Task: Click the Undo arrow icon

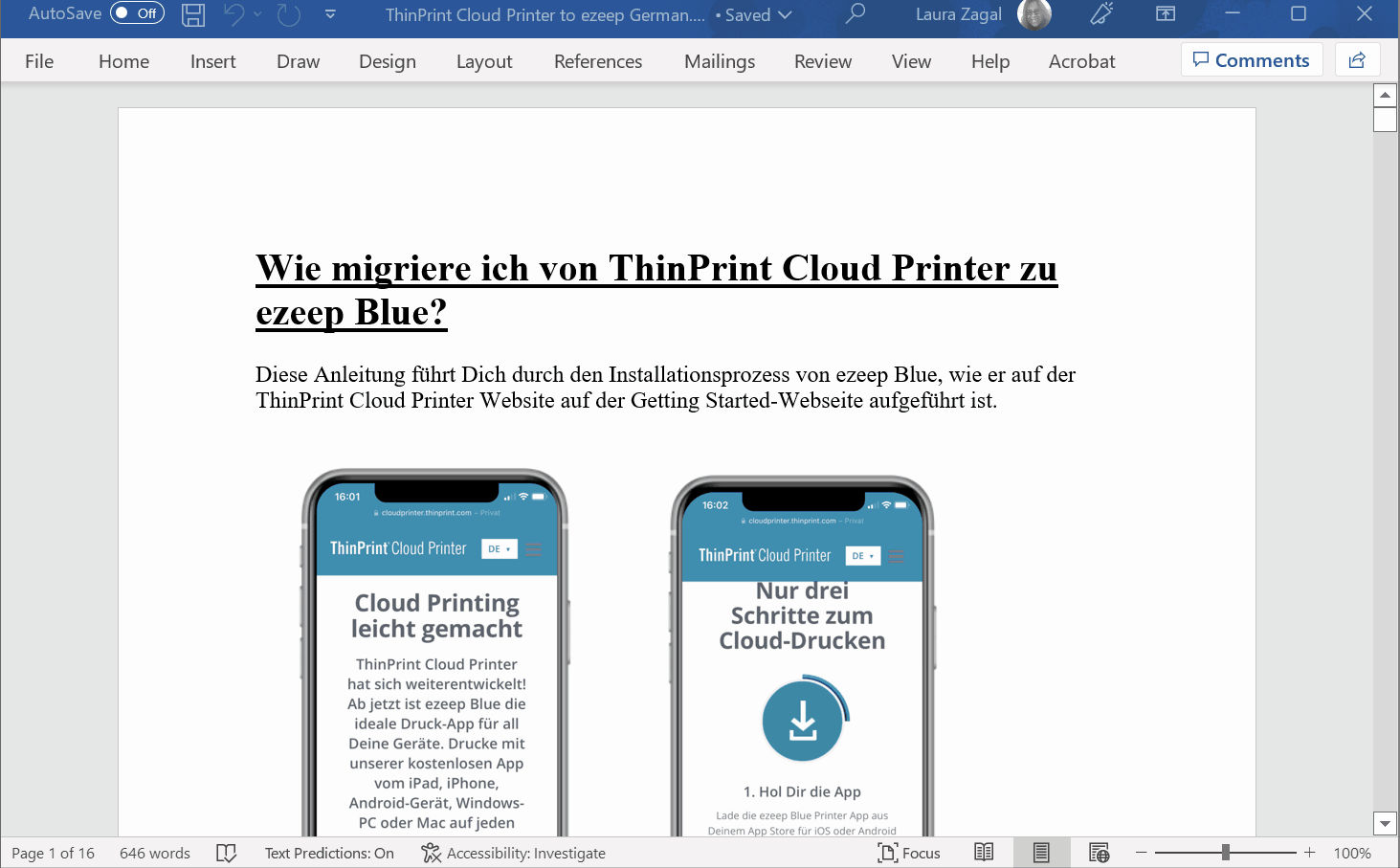Action: [x=233, y=14]
